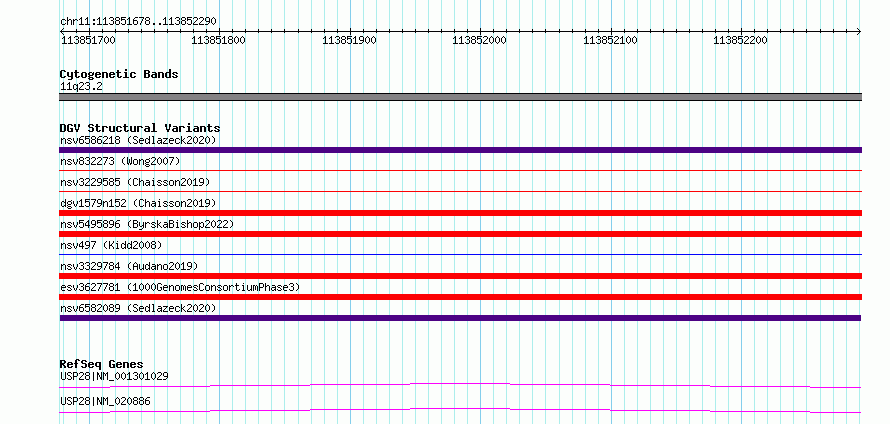Viewport: 890px width, 424px height.
Task: Open nsv497 (Kidd2008) variant label
Action: pyautogui.click(x=111, y=245)
